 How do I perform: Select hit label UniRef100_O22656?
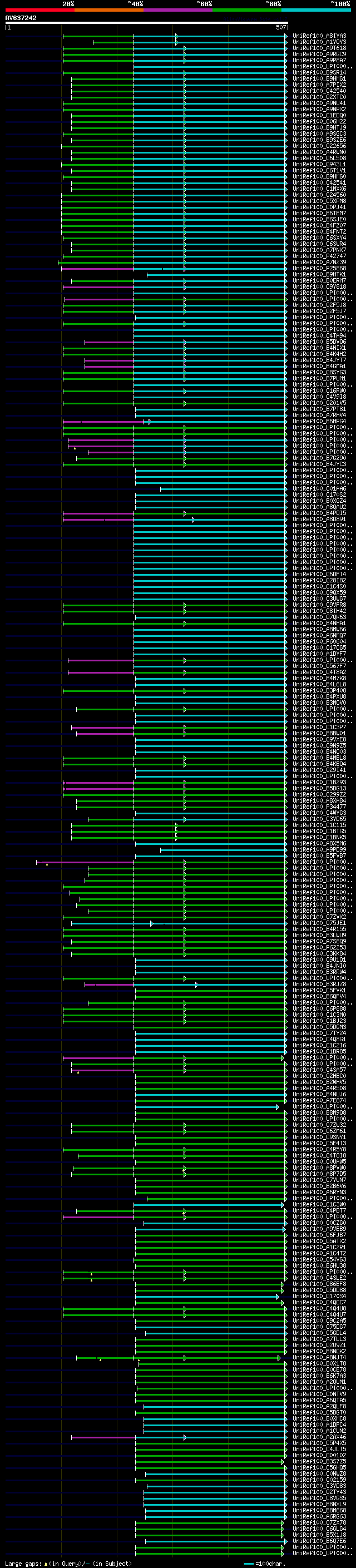(x=319, y=146)
